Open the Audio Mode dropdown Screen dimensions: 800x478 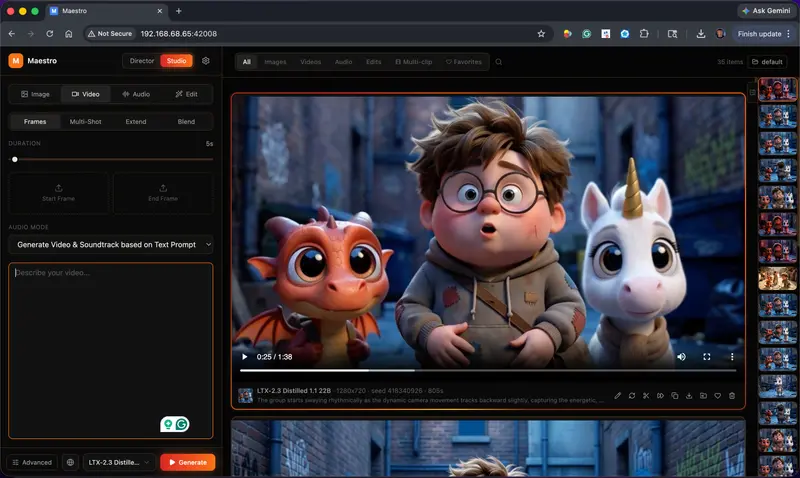click(110, 244)
